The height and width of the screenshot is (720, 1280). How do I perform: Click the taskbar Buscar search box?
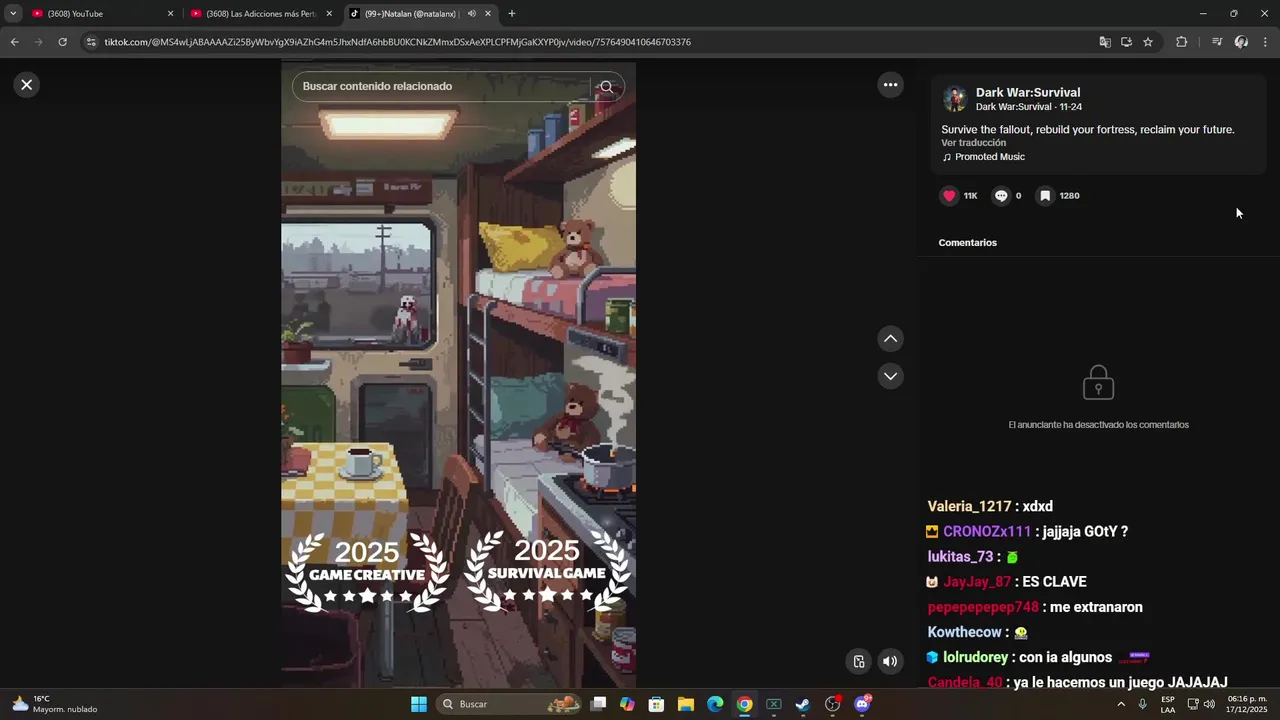(510, 704)
